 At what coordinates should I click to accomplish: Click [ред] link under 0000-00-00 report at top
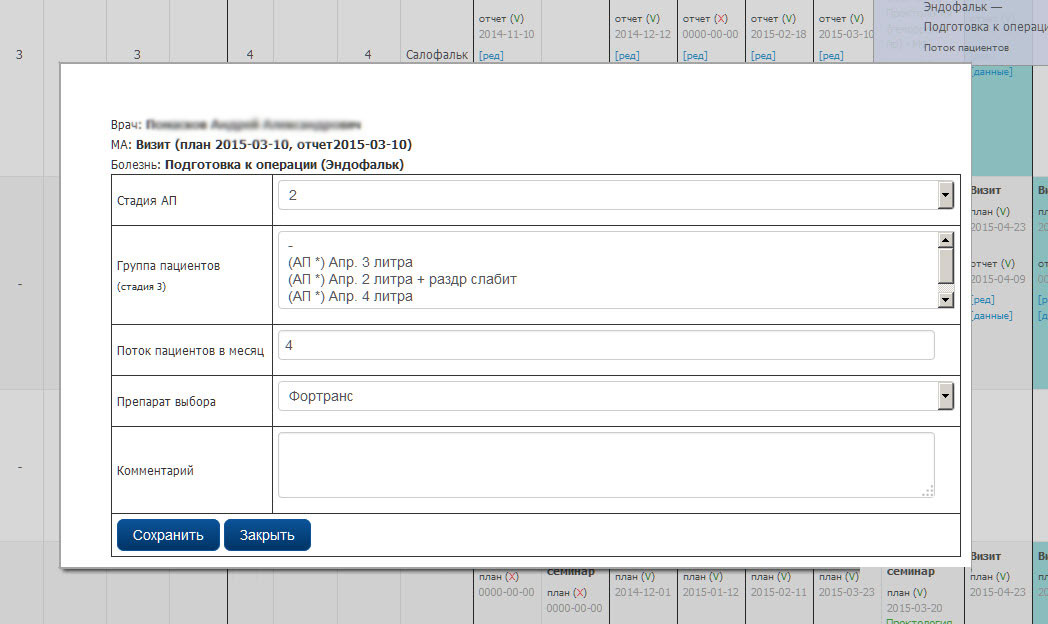695,56
